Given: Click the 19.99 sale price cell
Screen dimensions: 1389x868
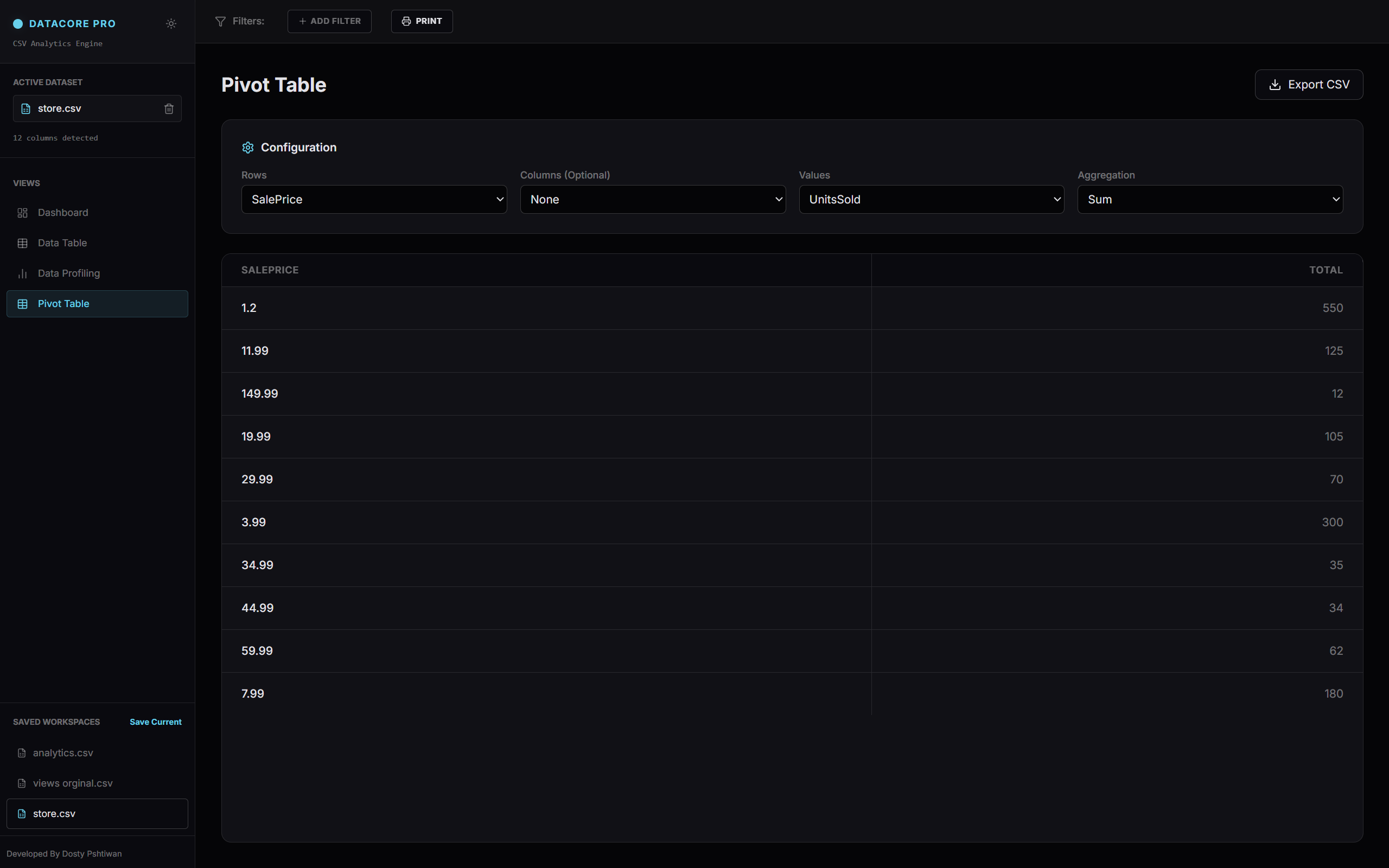Looking at the screenshot, I should tap(546, 437).
